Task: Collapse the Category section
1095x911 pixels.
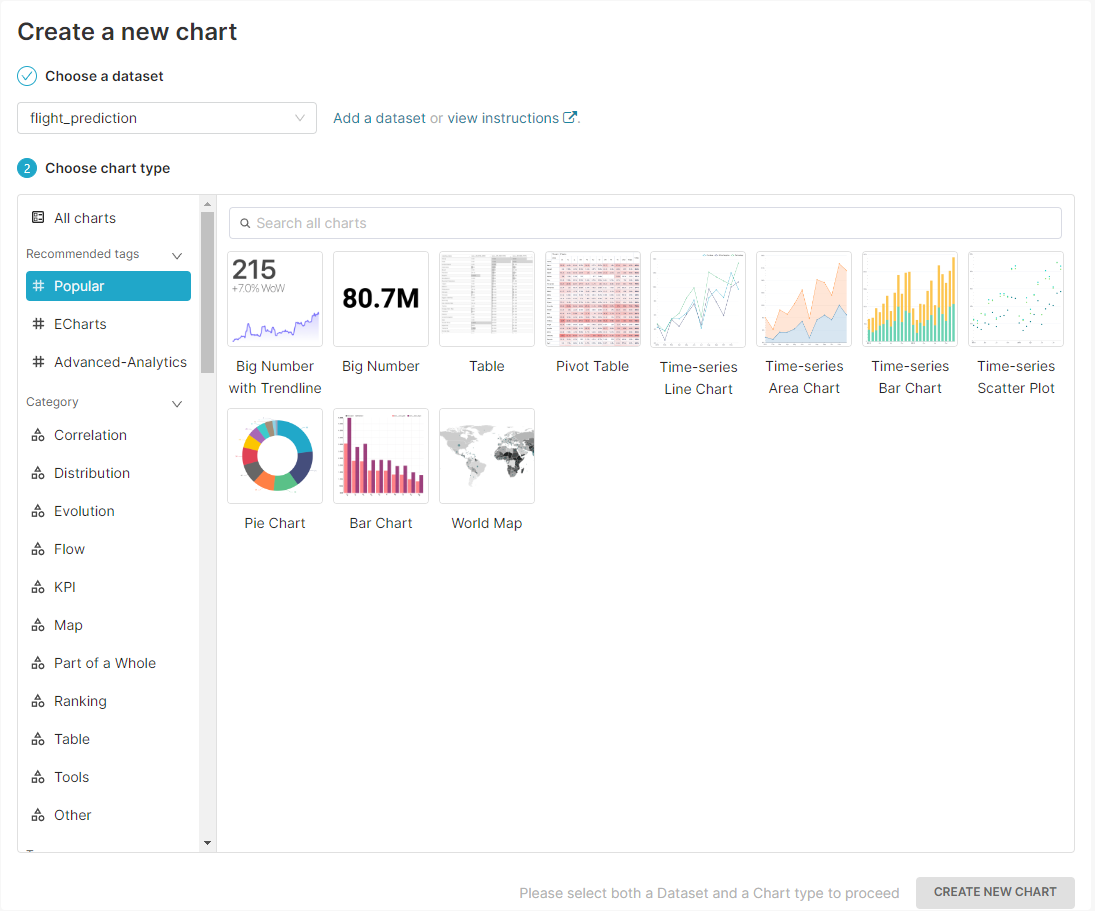Action: click(x=177, y=402)
